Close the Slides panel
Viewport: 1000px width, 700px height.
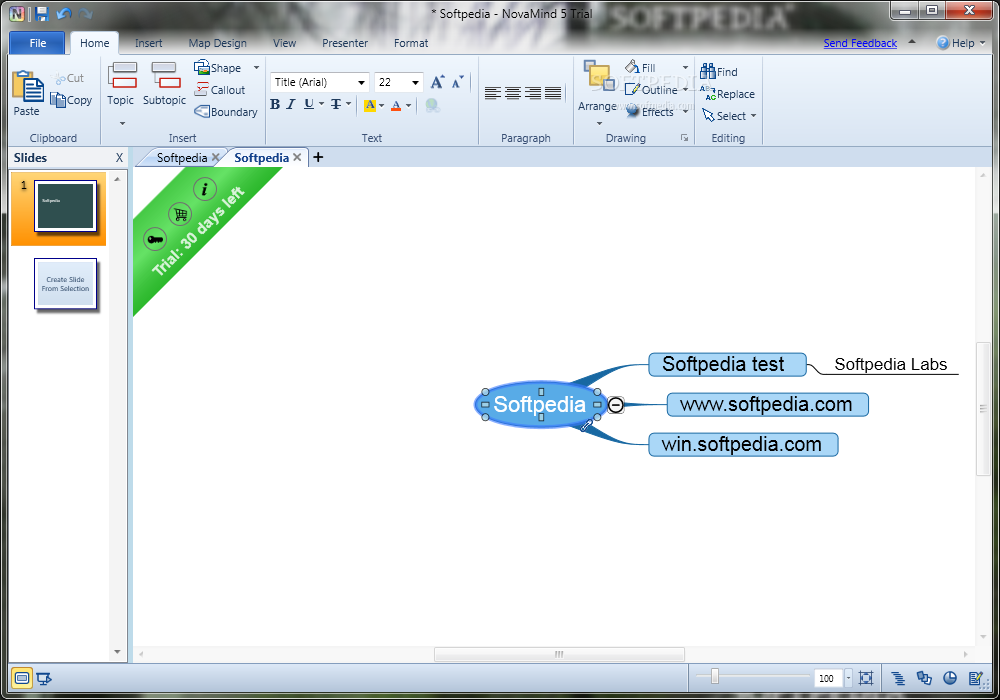coord(119,157)
